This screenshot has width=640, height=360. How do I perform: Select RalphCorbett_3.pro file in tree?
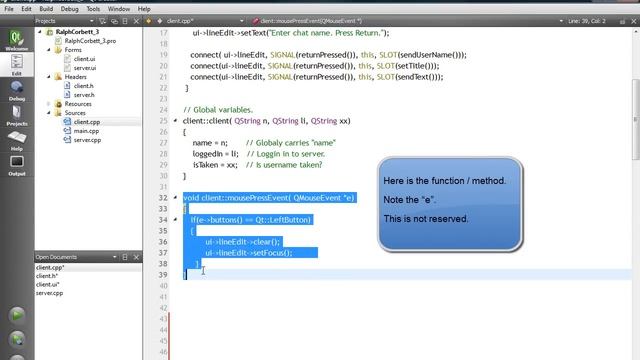coord(90,41)
